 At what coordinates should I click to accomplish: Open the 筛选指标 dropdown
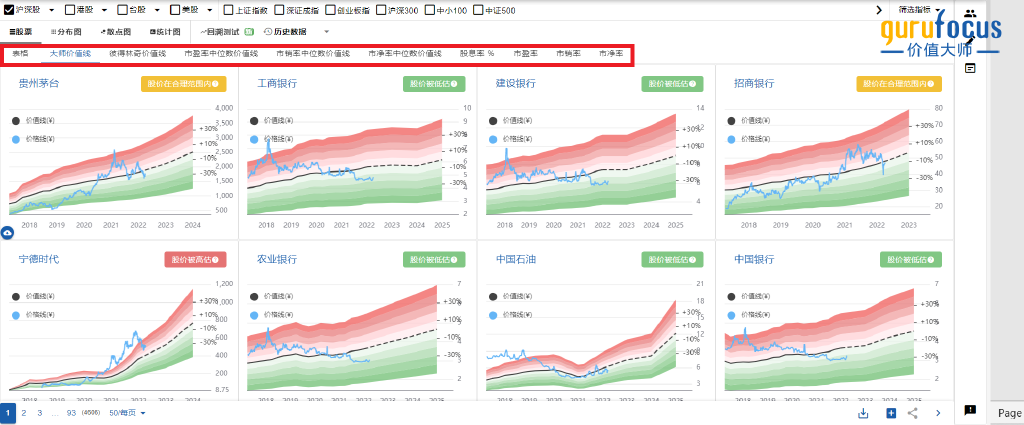click(x=920, y=10)
